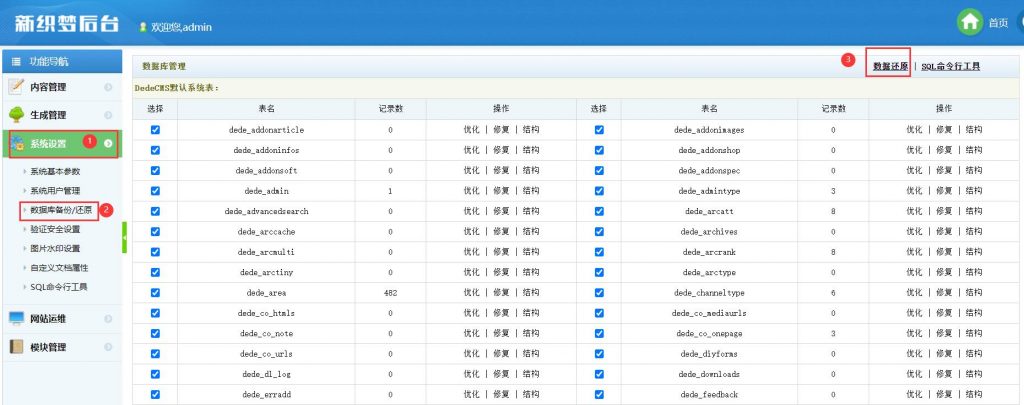
Task: Click the 首页 home link
Action: tap(998, 23)
